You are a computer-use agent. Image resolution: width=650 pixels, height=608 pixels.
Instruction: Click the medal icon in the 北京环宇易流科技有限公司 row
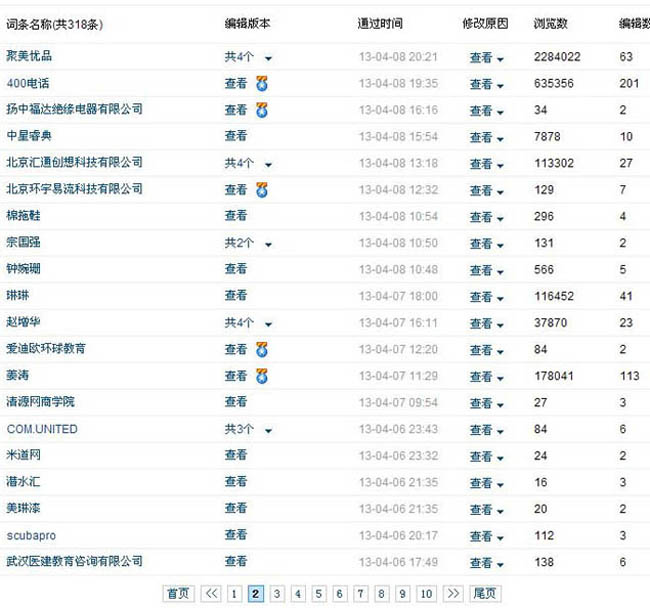[x=262, y=189]
